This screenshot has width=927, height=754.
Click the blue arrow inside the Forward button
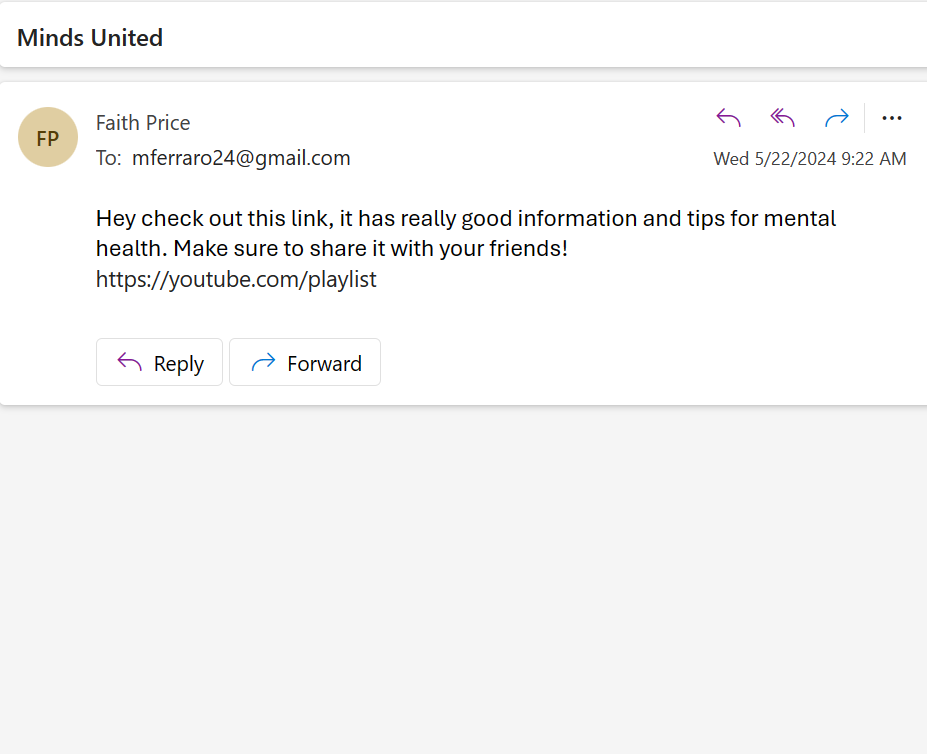(x=263, y=363)
